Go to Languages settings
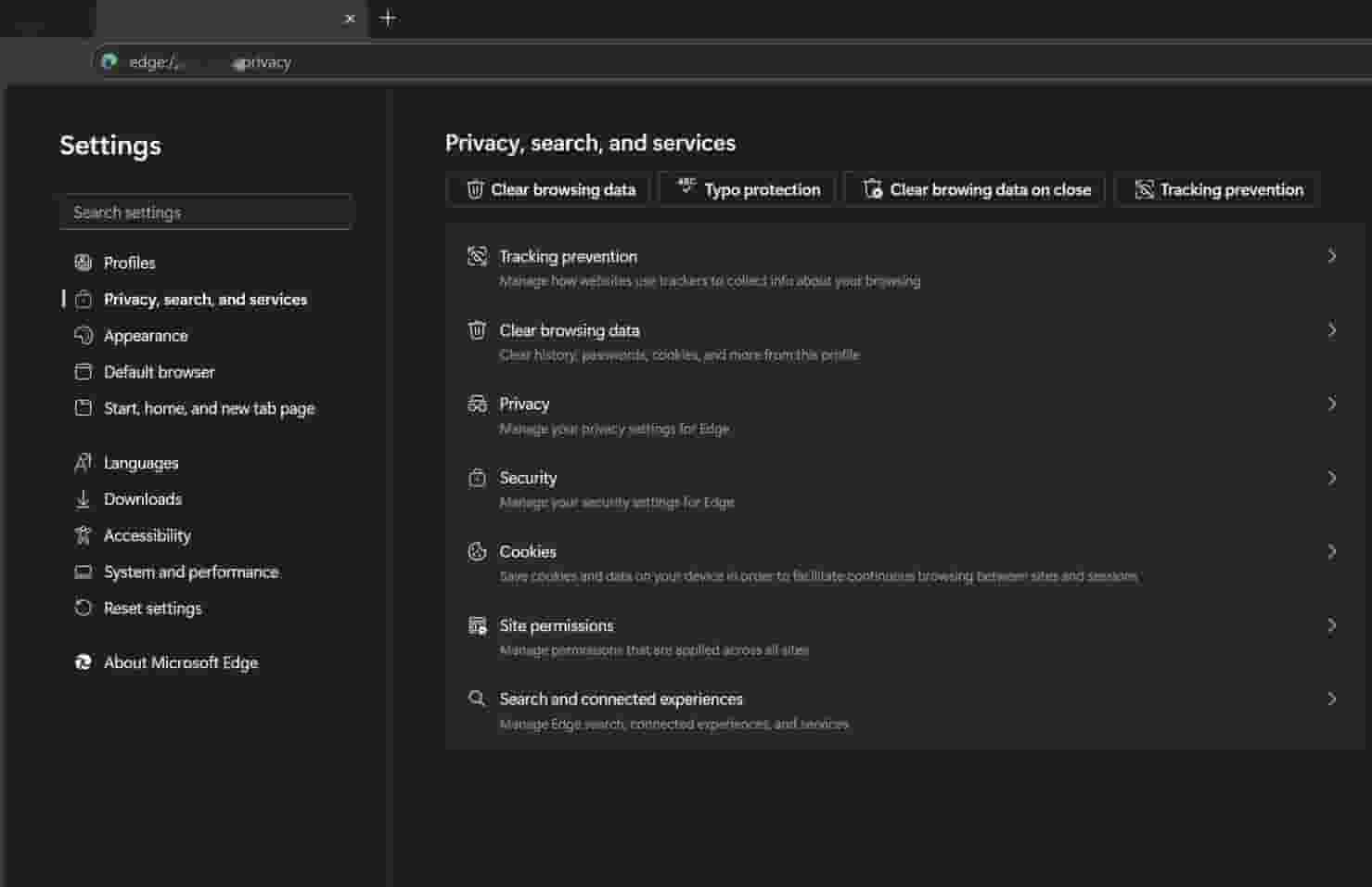The image size is (1372, 887). coord(141,463)
